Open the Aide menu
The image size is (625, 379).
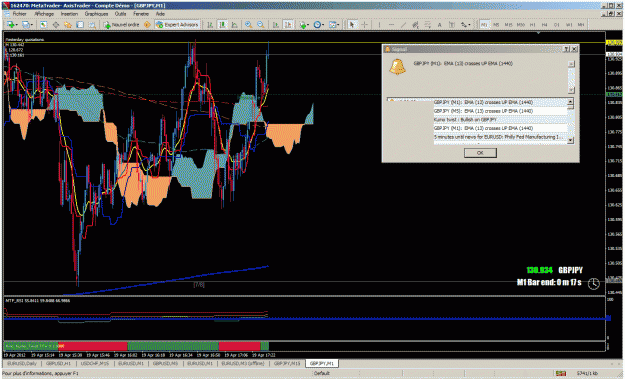(x=160, y=14)
